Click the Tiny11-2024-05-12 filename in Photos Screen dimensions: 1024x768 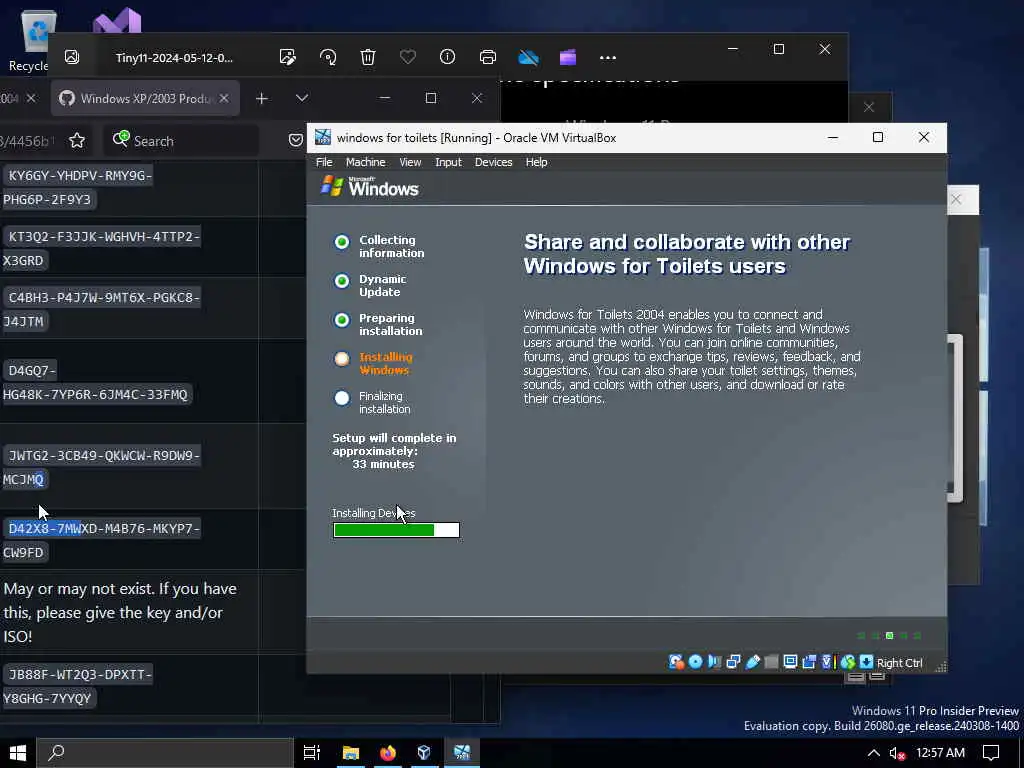tap(174, 57)
